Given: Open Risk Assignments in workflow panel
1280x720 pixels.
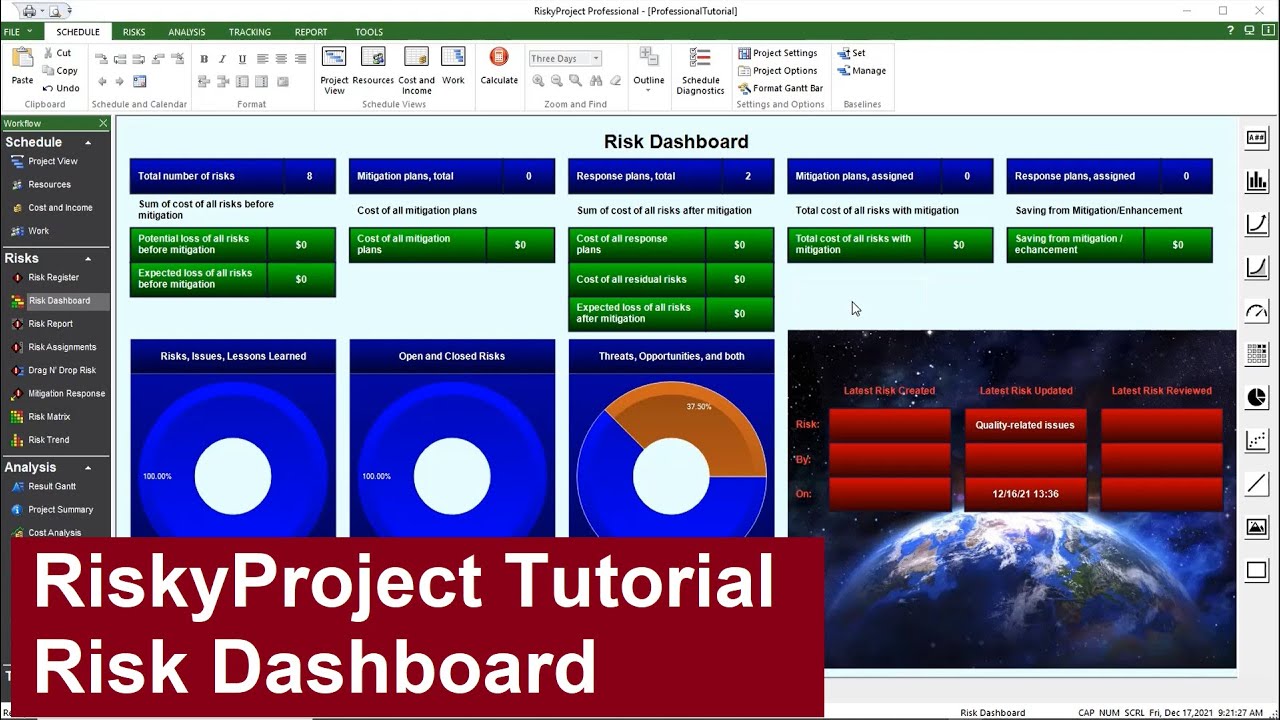Looking at the screenshot, I should click(x=62, y=347).
